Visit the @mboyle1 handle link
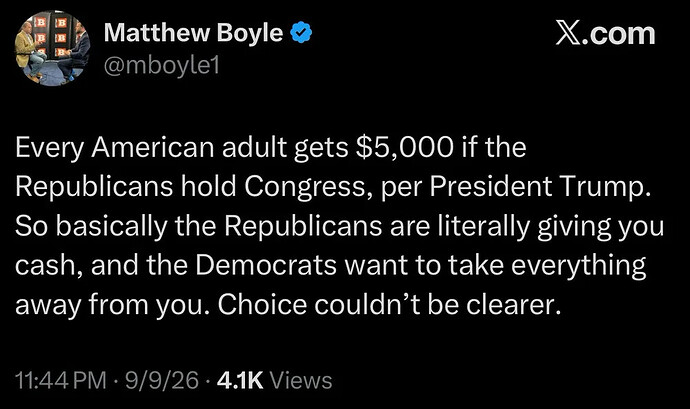 point(161,66)
